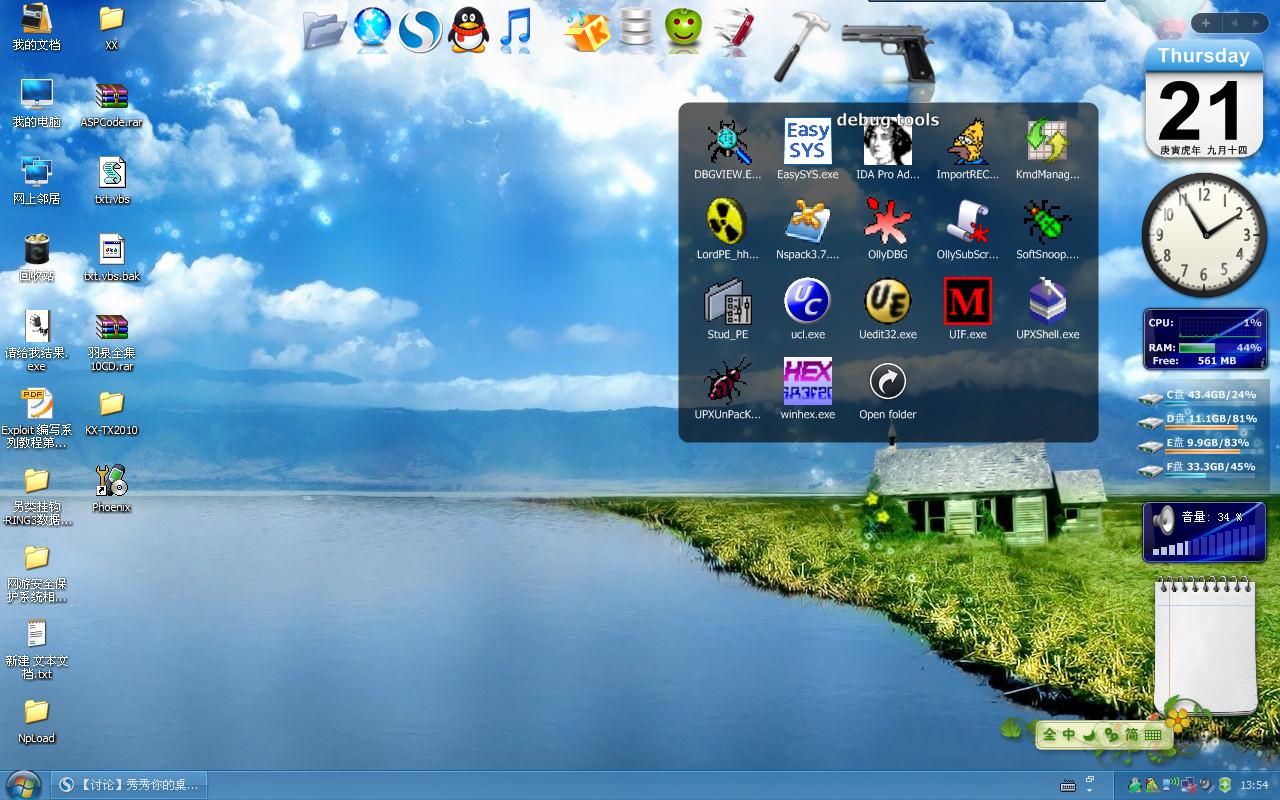Open the folder icon in top dock

pos(325,30)
